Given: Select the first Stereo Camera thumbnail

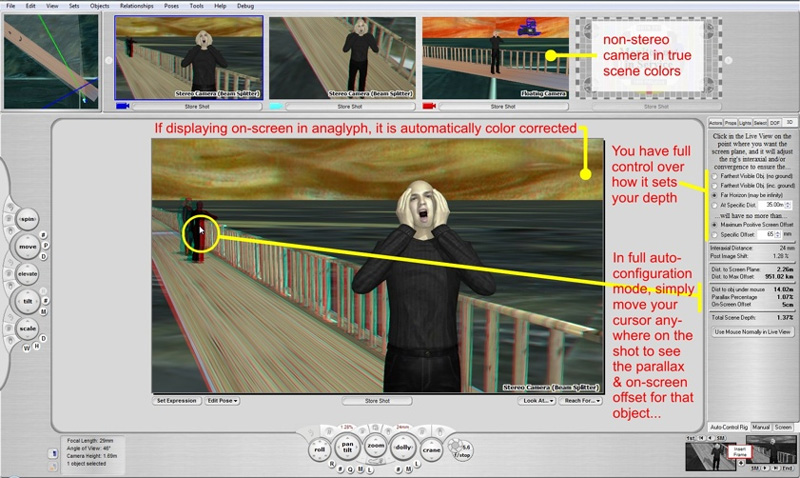Looking at the screenshot, I should [x=189, y=57].
